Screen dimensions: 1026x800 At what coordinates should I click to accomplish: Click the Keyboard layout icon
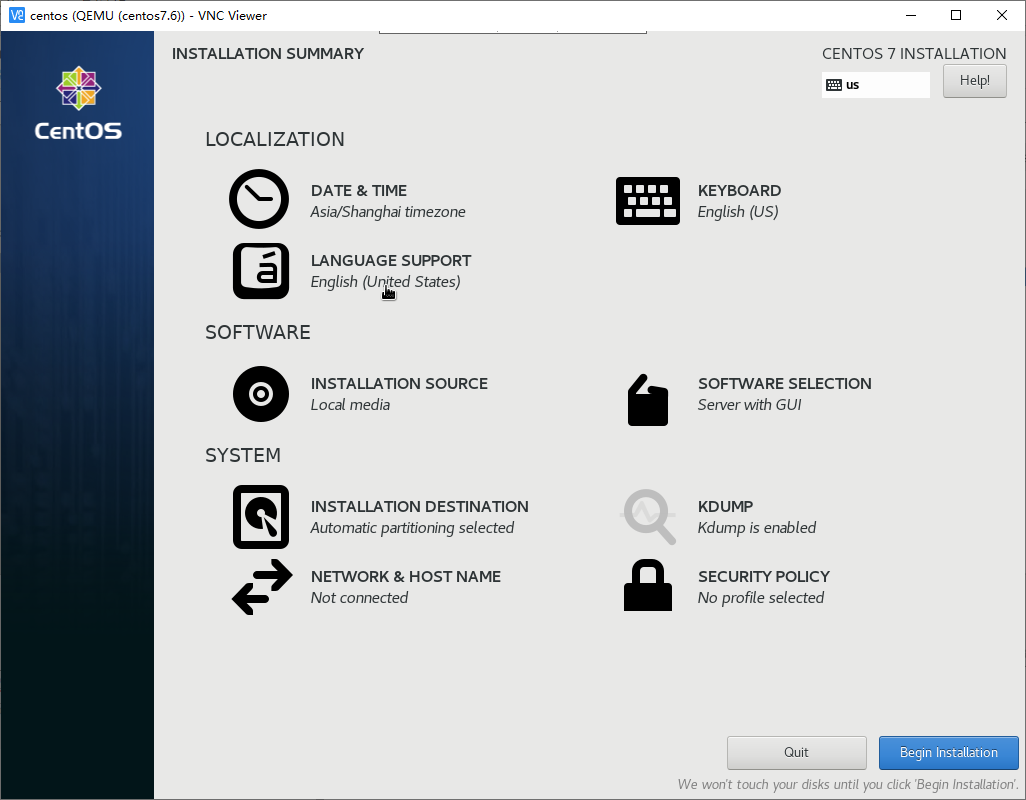click(648, 201)
